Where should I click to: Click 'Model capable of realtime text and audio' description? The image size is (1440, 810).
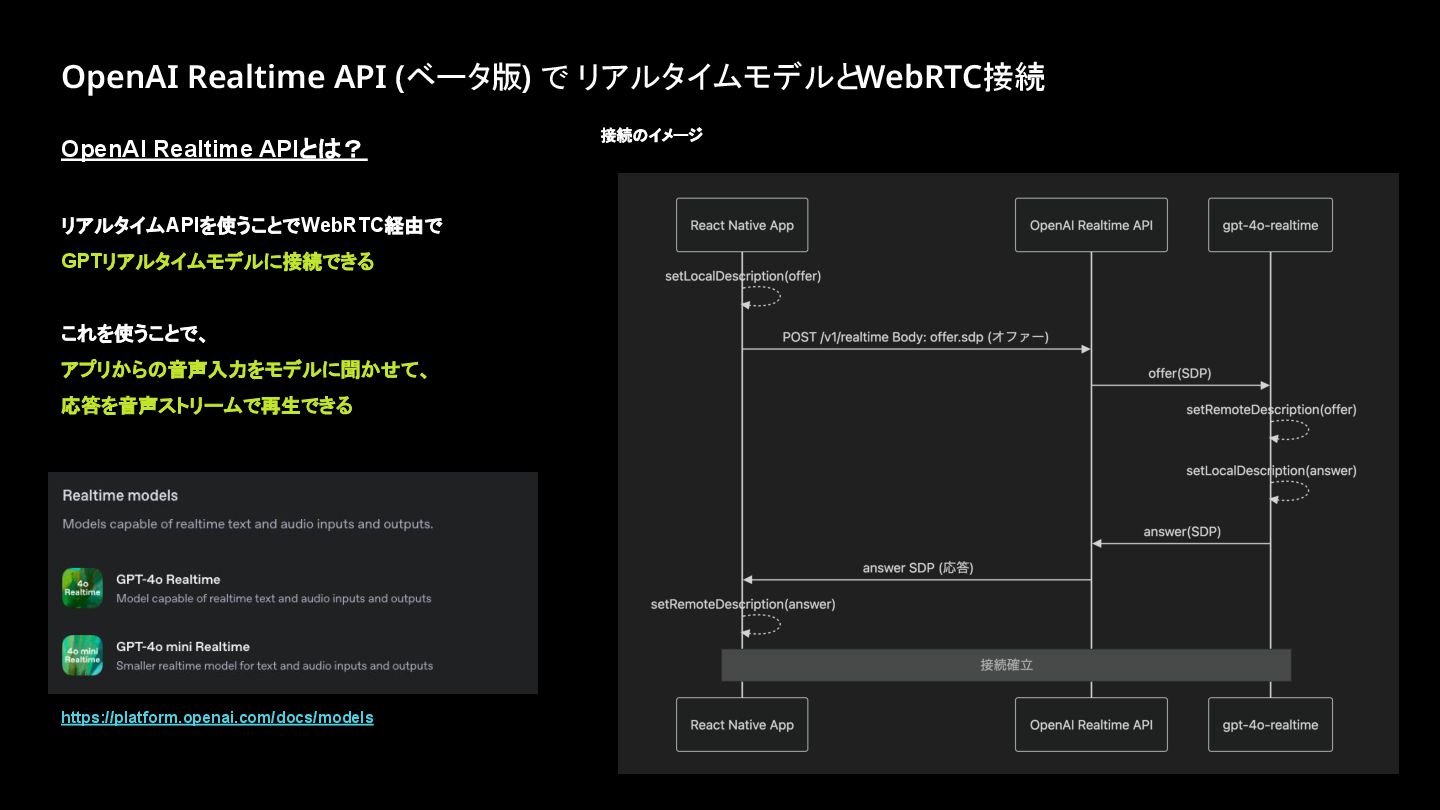click(x=274, y=599)
